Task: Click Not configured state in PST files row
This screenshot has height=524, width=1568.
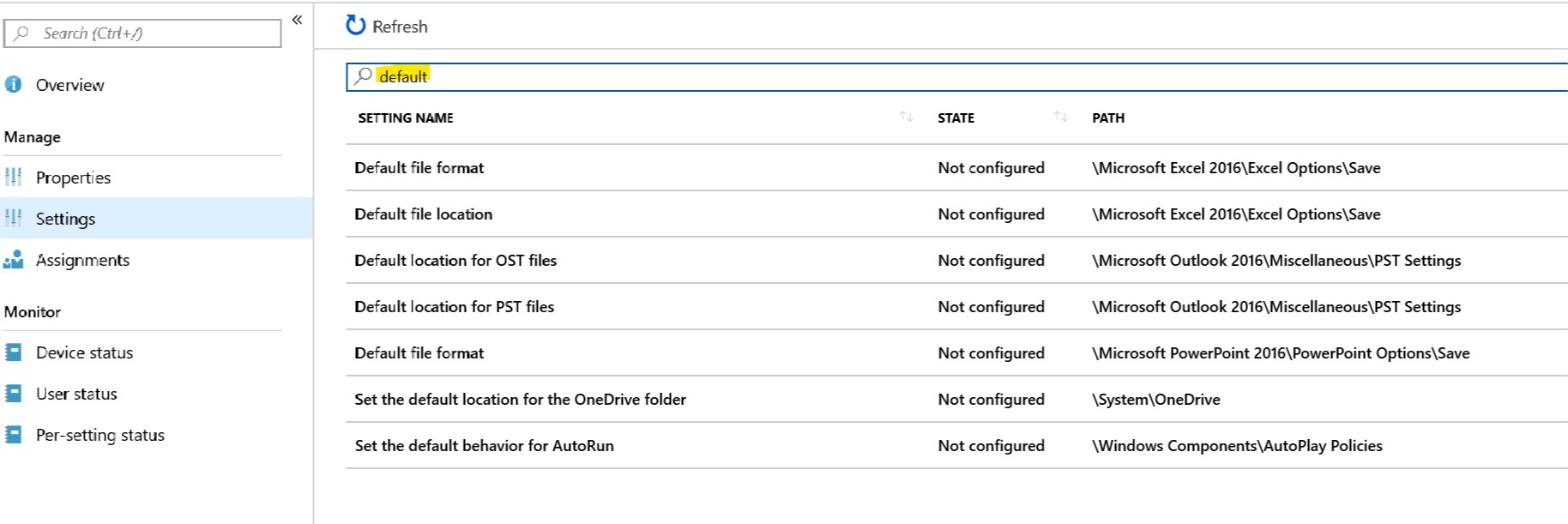Action: click(x=991, y=307)
